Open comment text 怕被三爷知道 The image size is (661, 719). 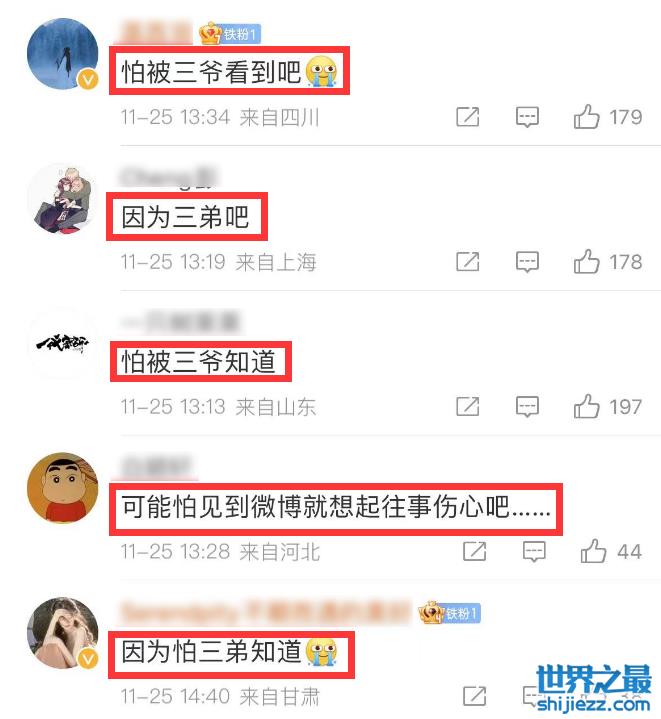click(x=198, y=361)
